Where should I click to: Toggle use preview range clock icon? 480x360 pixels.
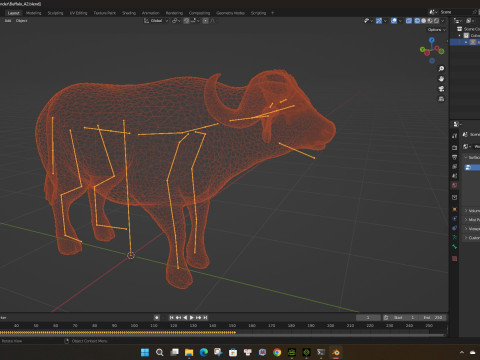click(x=386, y=317)
